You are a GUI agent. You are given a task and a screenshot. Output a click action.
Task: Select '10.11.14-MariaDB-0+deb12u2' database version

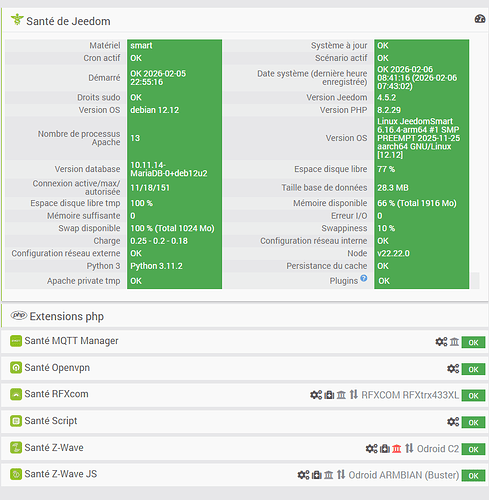(169, 169)
